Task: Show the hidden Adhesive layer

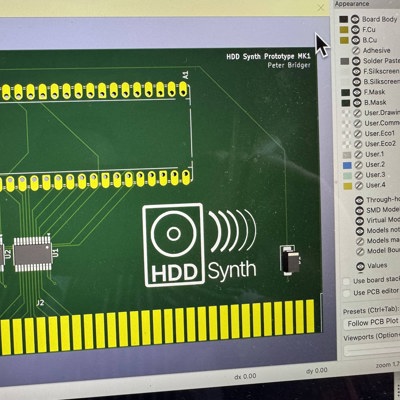Action: pyautogui.click(x=356, y=51)
